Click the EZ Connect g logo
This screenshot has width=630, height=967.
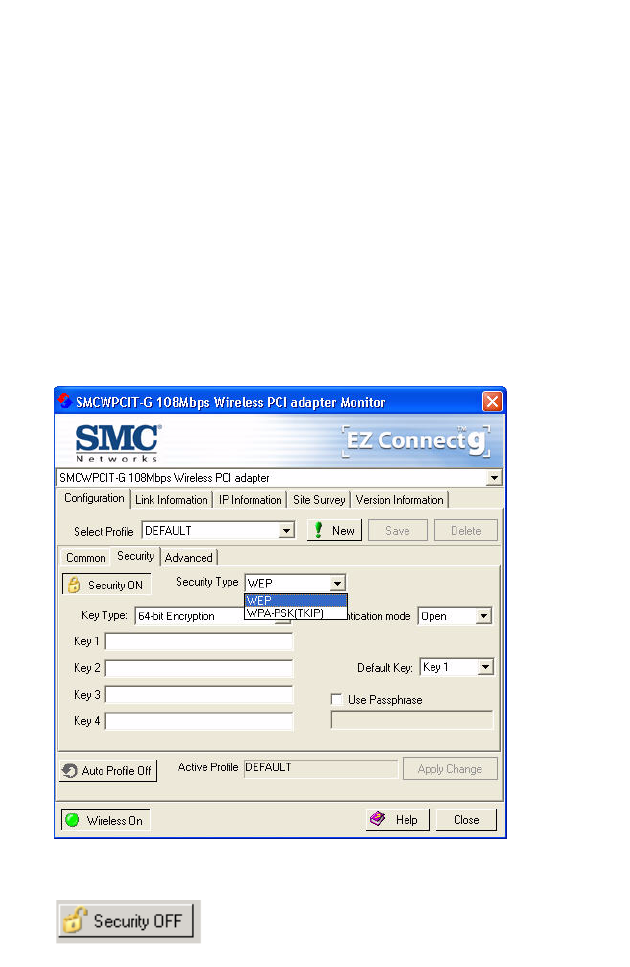coord(417,442)
